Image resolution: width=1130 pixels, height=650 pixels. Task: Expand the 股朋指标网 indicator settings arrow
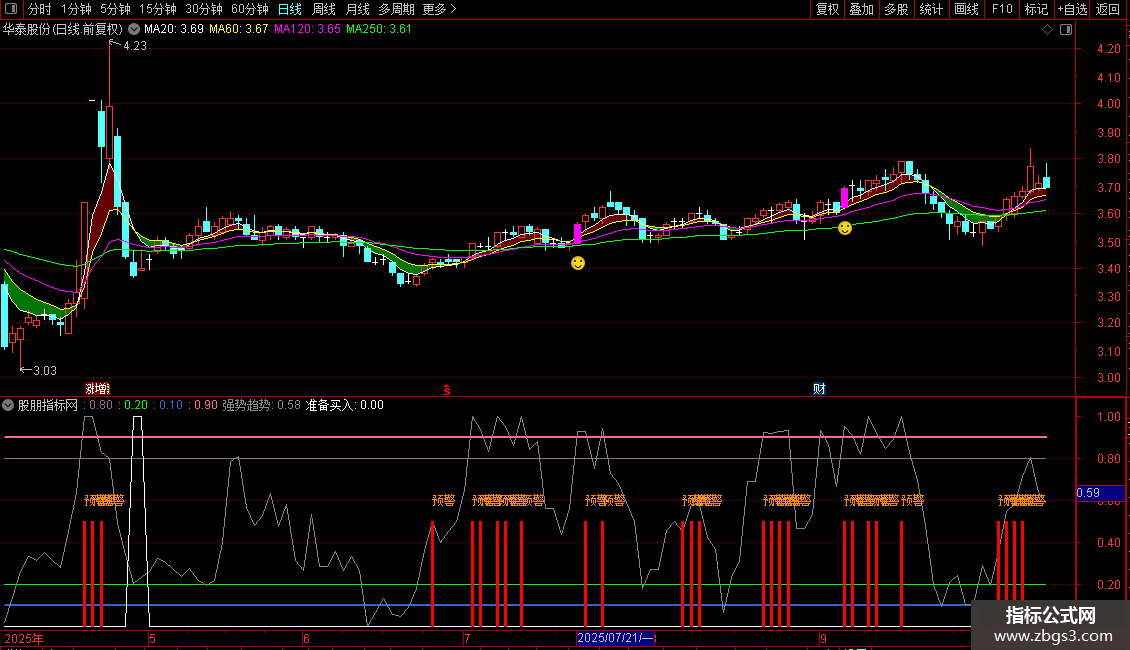click(x=9, y=405)
